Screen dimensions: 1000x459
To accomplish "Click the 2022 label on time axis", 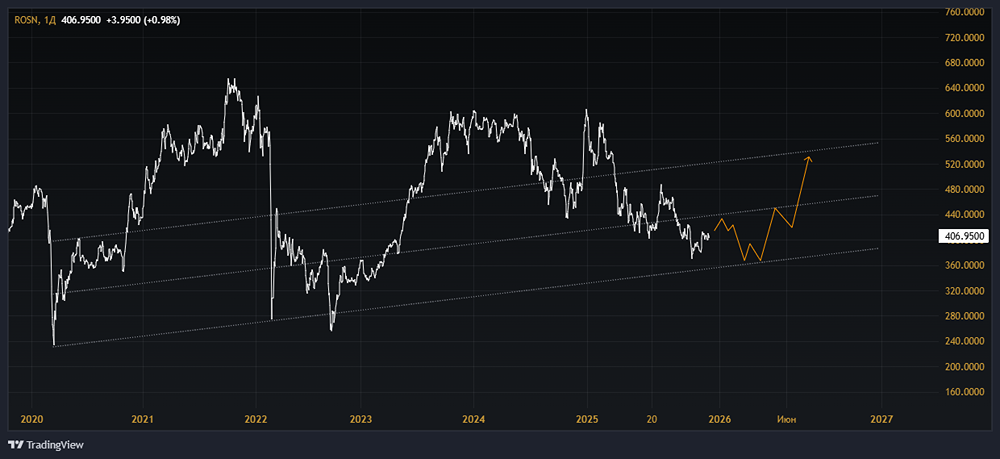I will [x=256, y=419].
